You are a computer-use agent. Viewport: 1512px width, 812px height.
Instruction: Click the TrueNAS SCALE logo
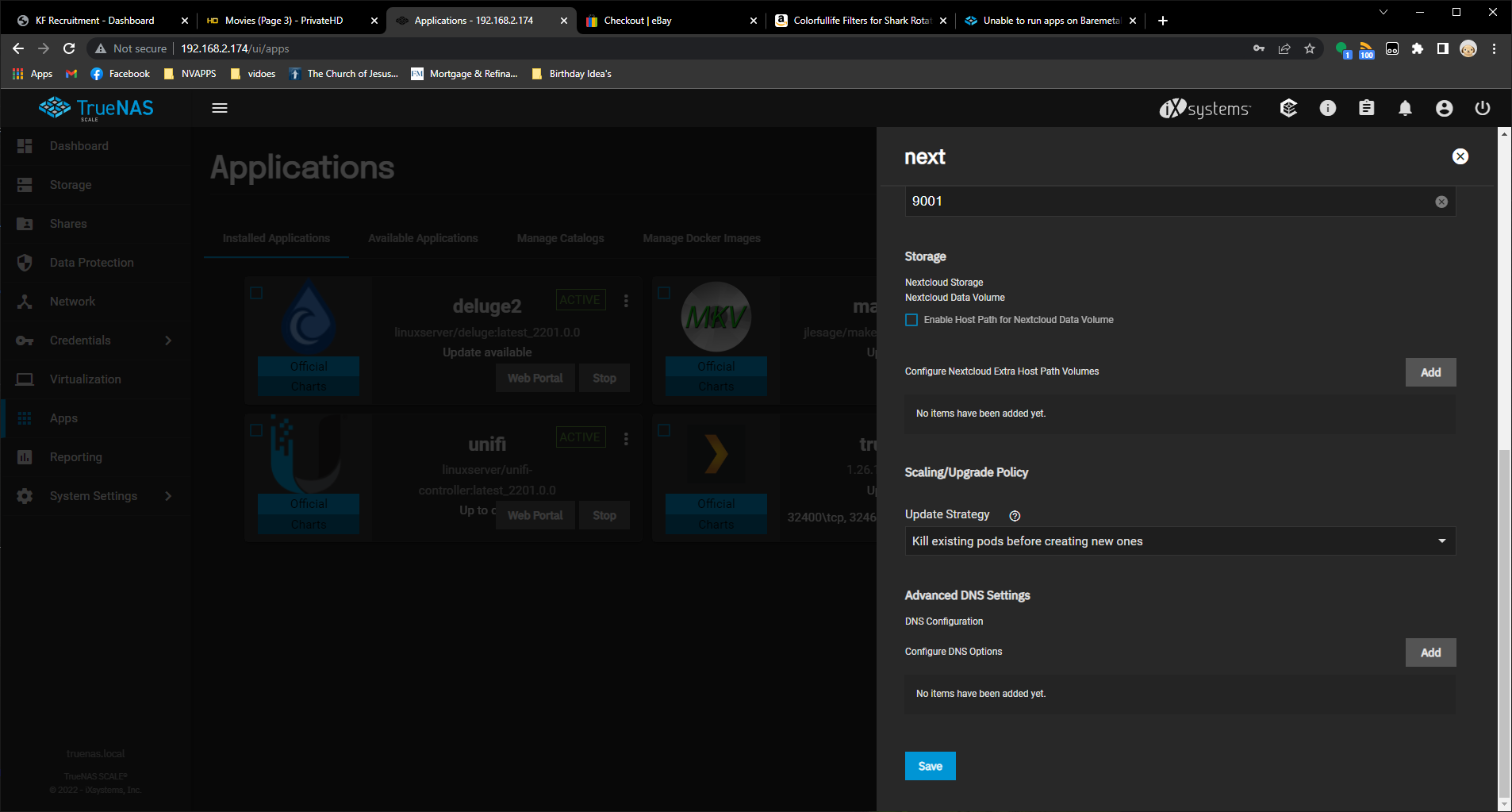(x=96, y=109)
